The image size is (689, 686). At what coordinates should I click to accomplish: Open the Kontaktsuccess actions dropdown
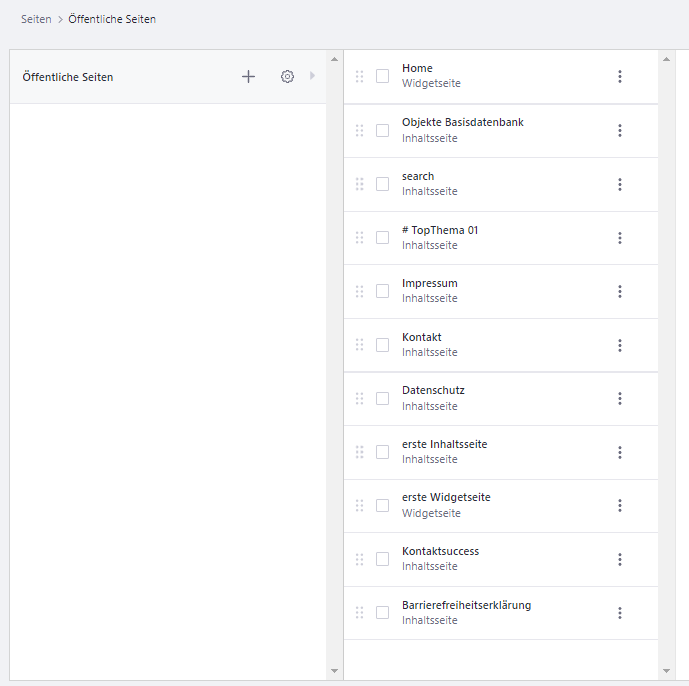pos(620,559)
